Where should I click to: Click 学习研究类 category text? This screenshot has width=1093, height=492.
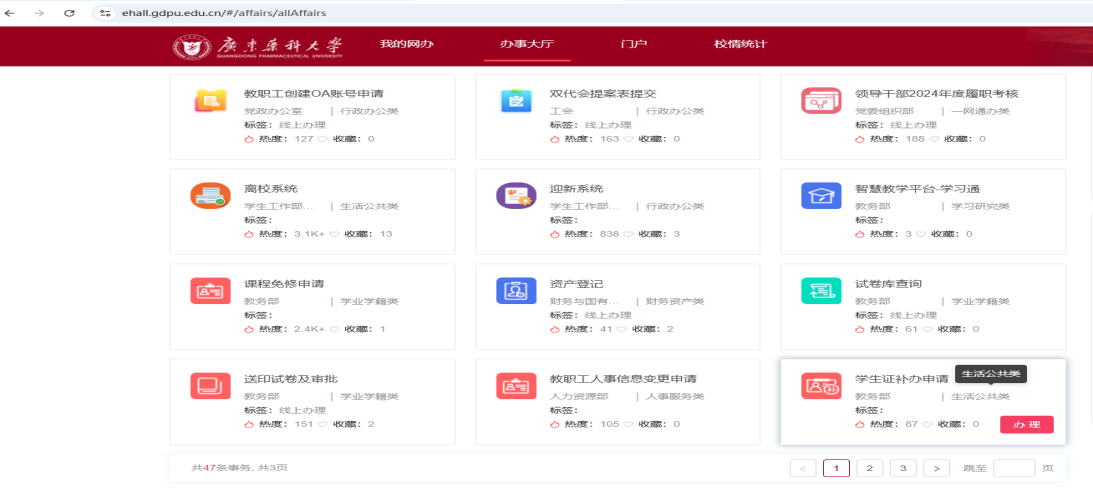(980, 207)
